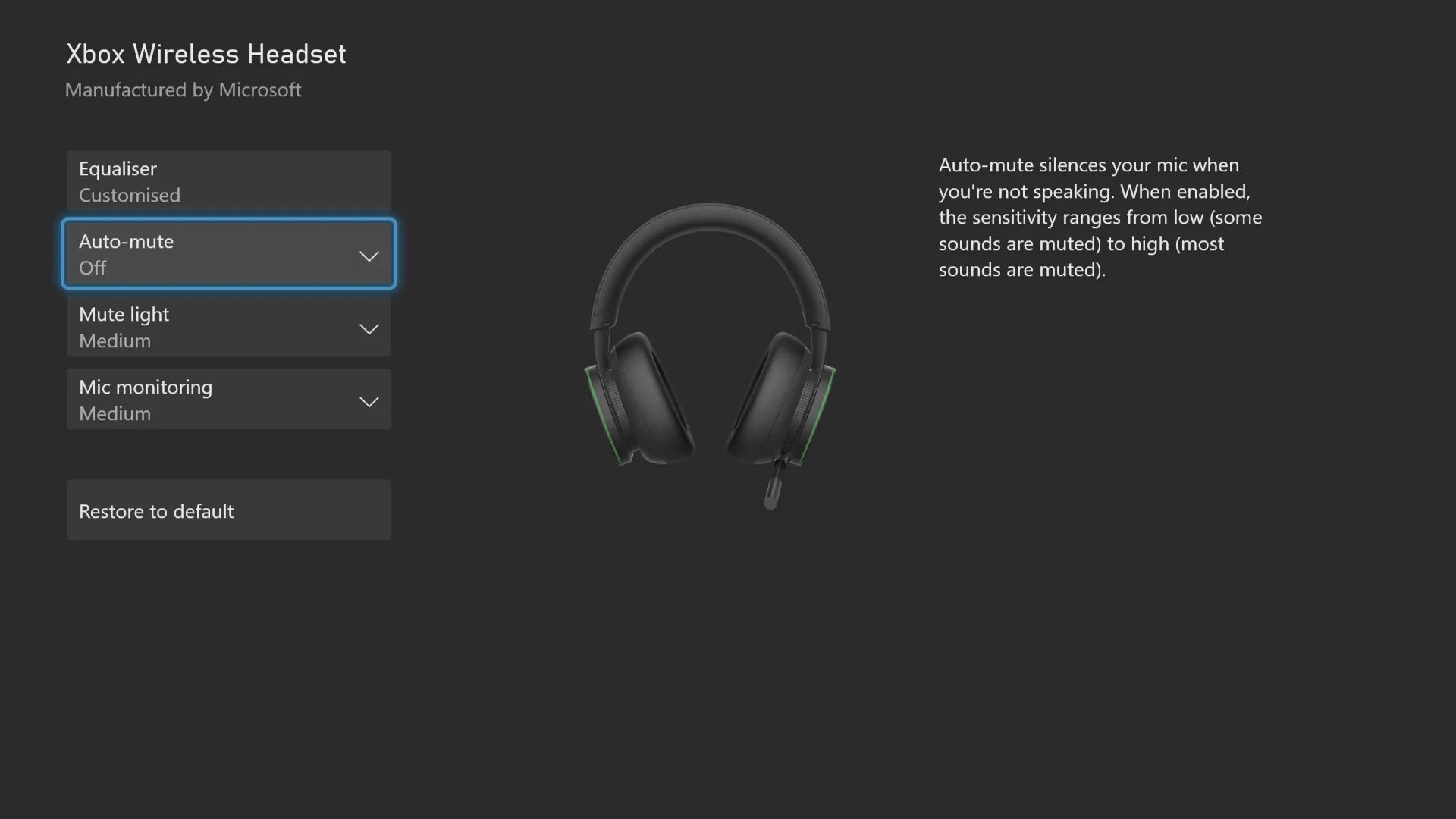Click the headset's right earcup
This screenshot has width=1456, height=819.
point(773,398)
